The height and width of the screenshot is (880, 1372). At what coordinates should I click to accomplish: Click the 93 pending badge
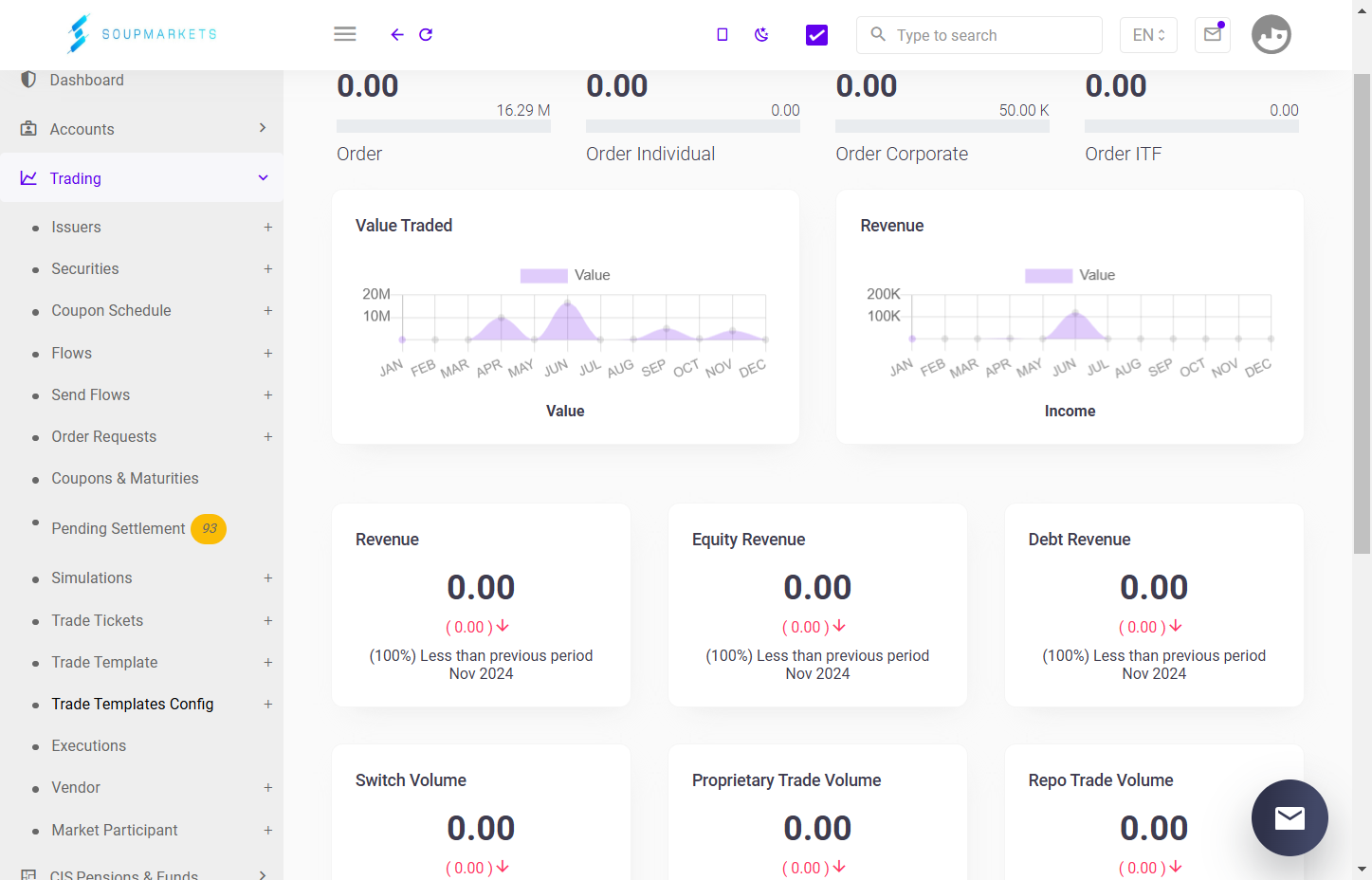click(209, 529)
